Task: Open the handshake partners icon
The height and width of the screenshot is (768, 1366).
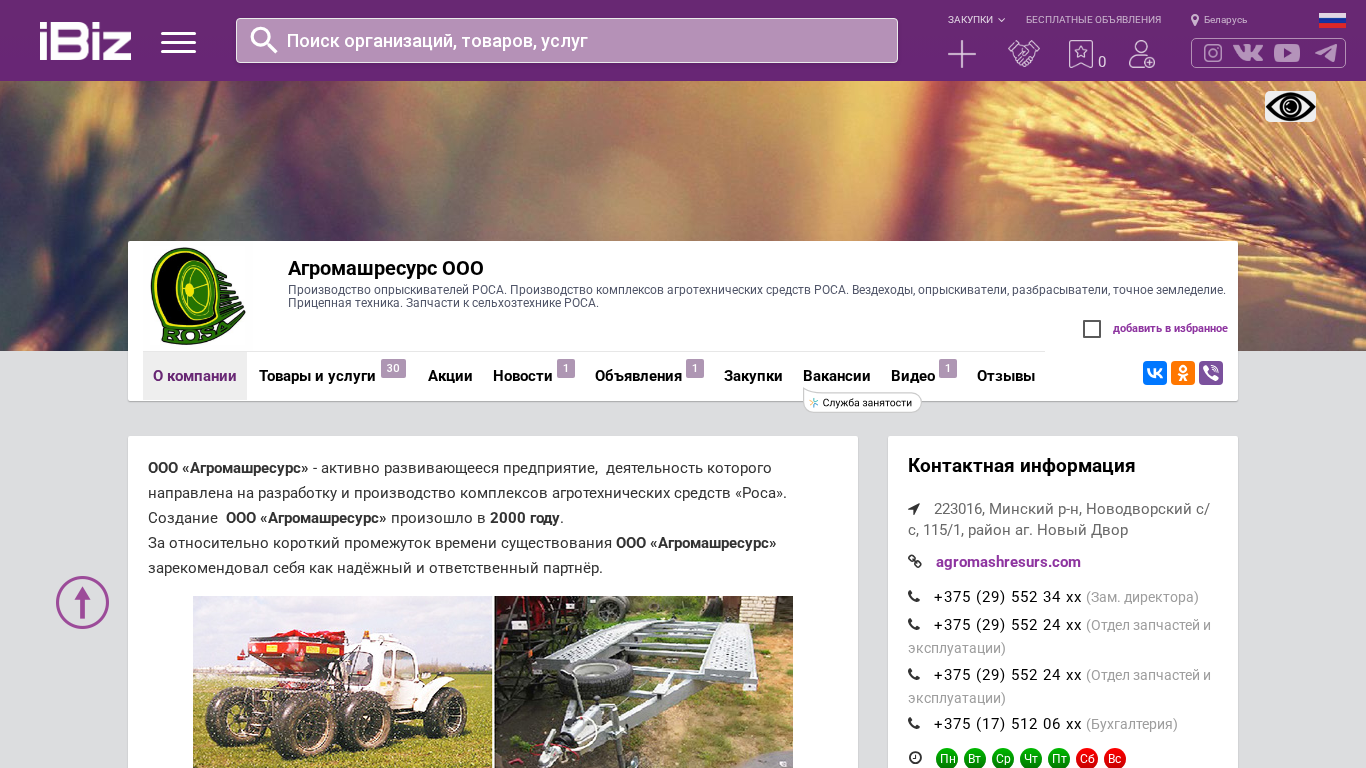Action: click(1023, 54)
